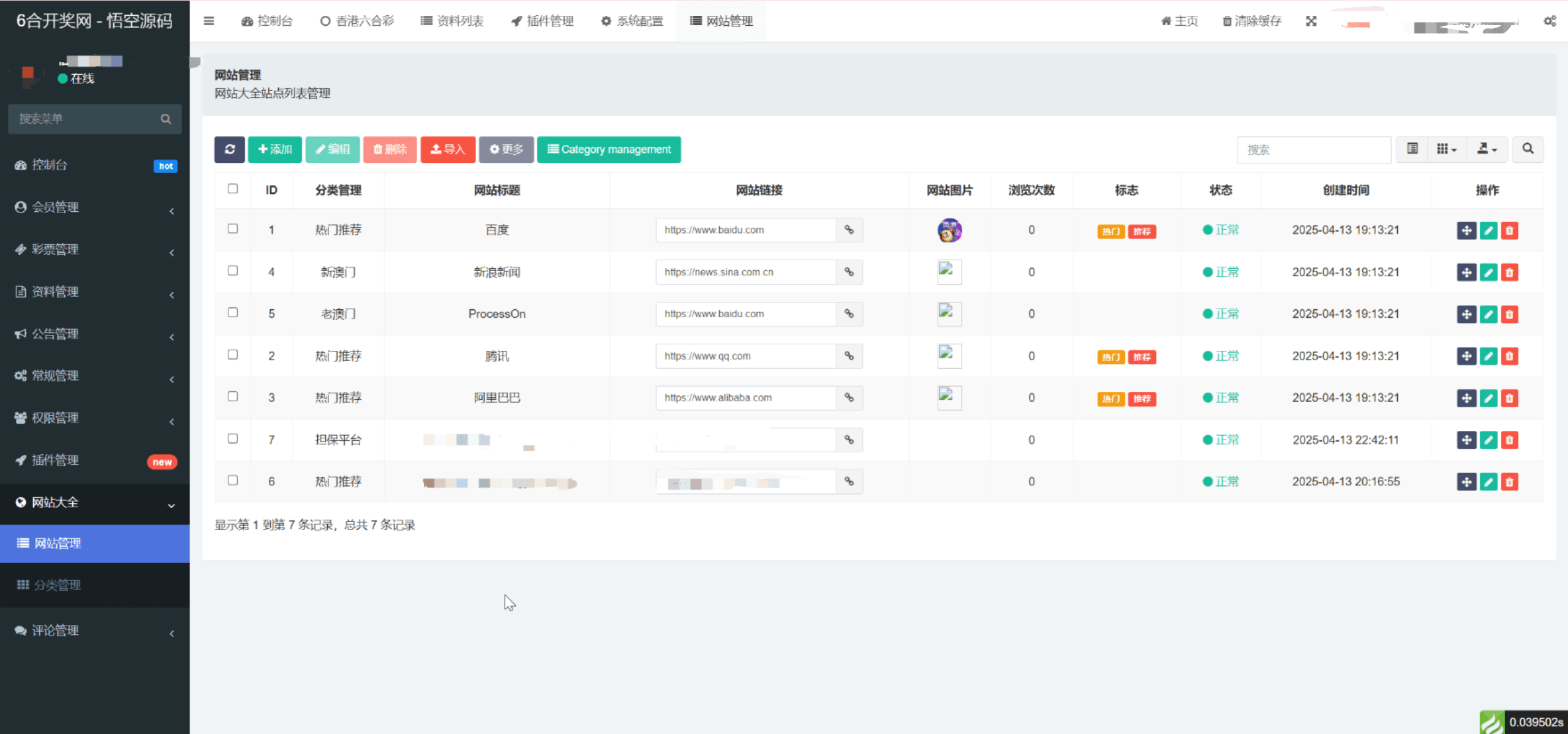Click the search magnifier icon beside search box

coord(1528,149)
